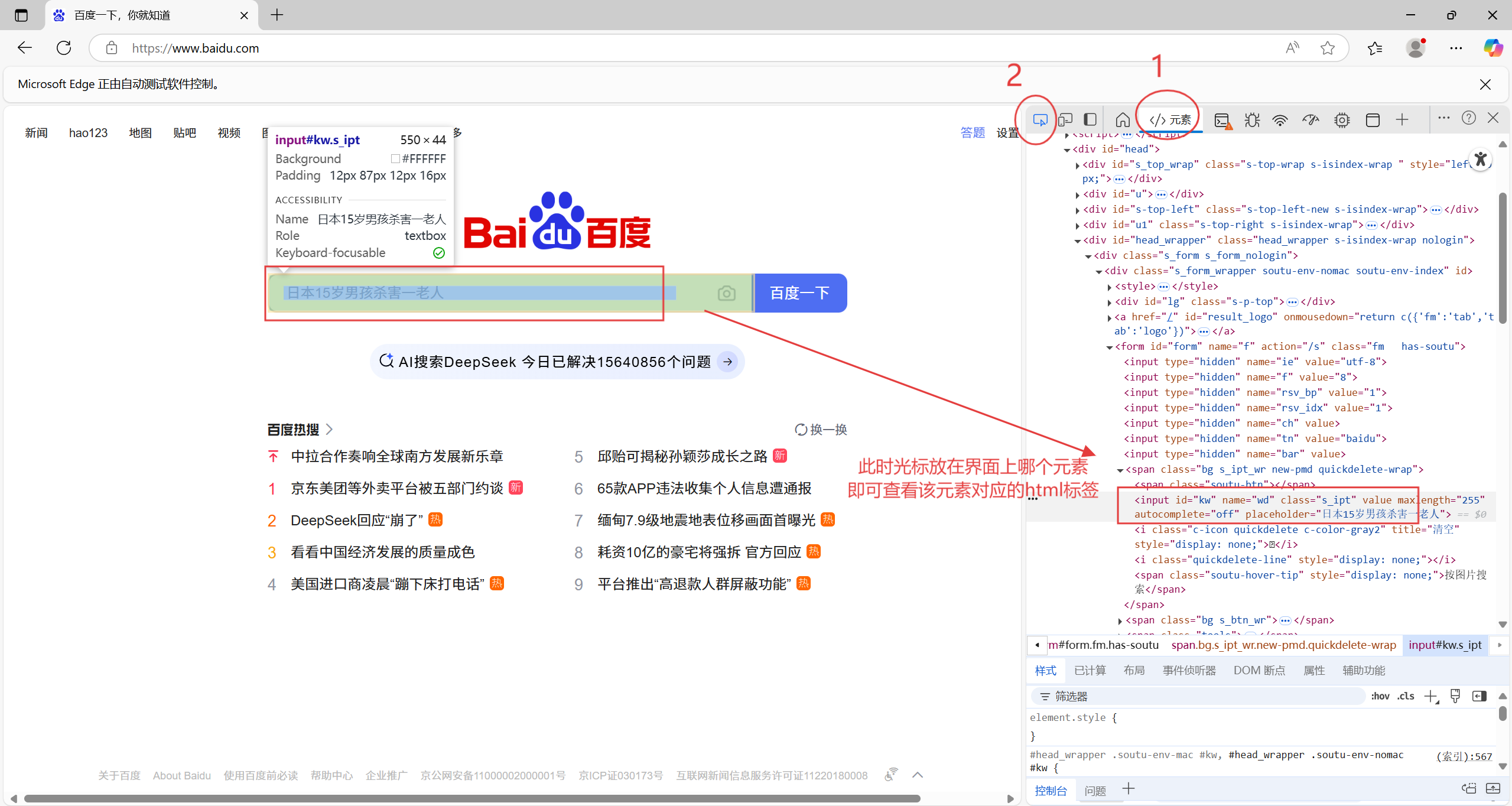The height and width of the screenshot is (806, 1512).
Task: Open the Performance gauge icon
Action: 1311,121
